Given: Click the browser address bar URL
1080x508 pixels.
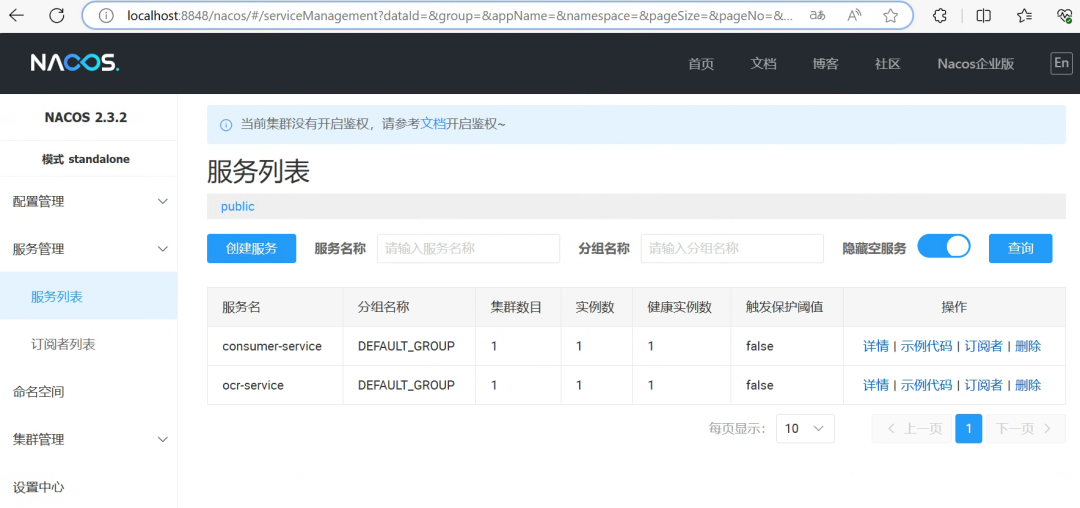Looking at the screenshot, I should [460, 16].
